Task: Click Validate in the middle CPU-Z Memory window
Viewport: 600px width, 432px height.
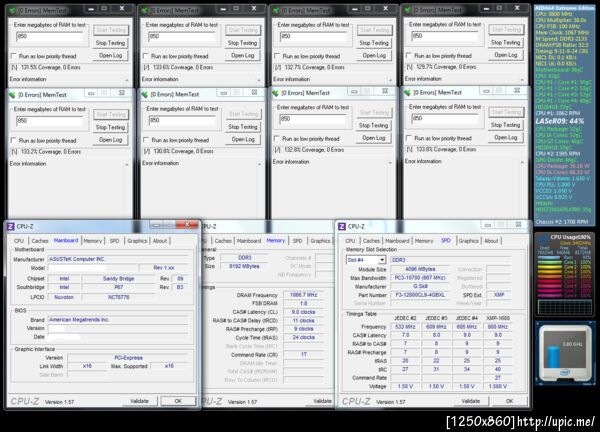Action: click(322, 401)
